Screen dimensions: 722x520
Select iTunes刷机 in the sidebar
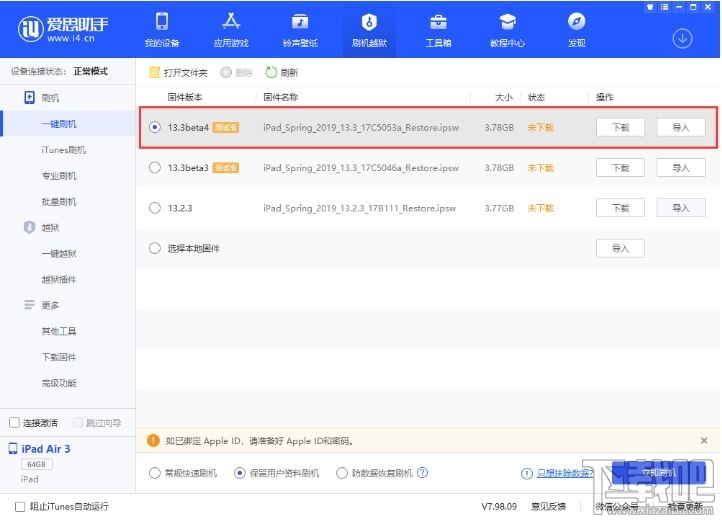(64, 150)
